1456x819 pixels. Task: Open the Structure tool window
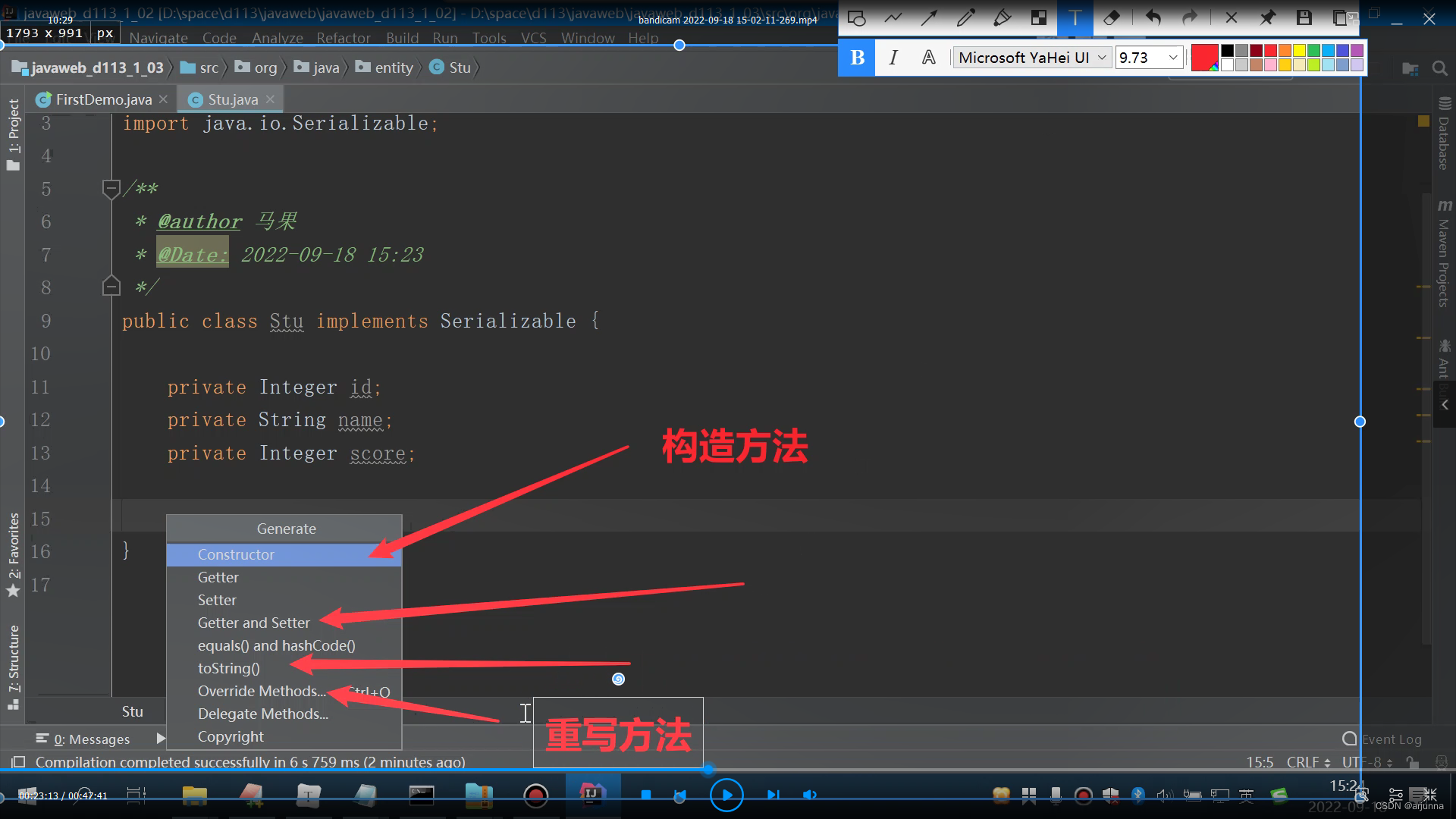point(14,667)
